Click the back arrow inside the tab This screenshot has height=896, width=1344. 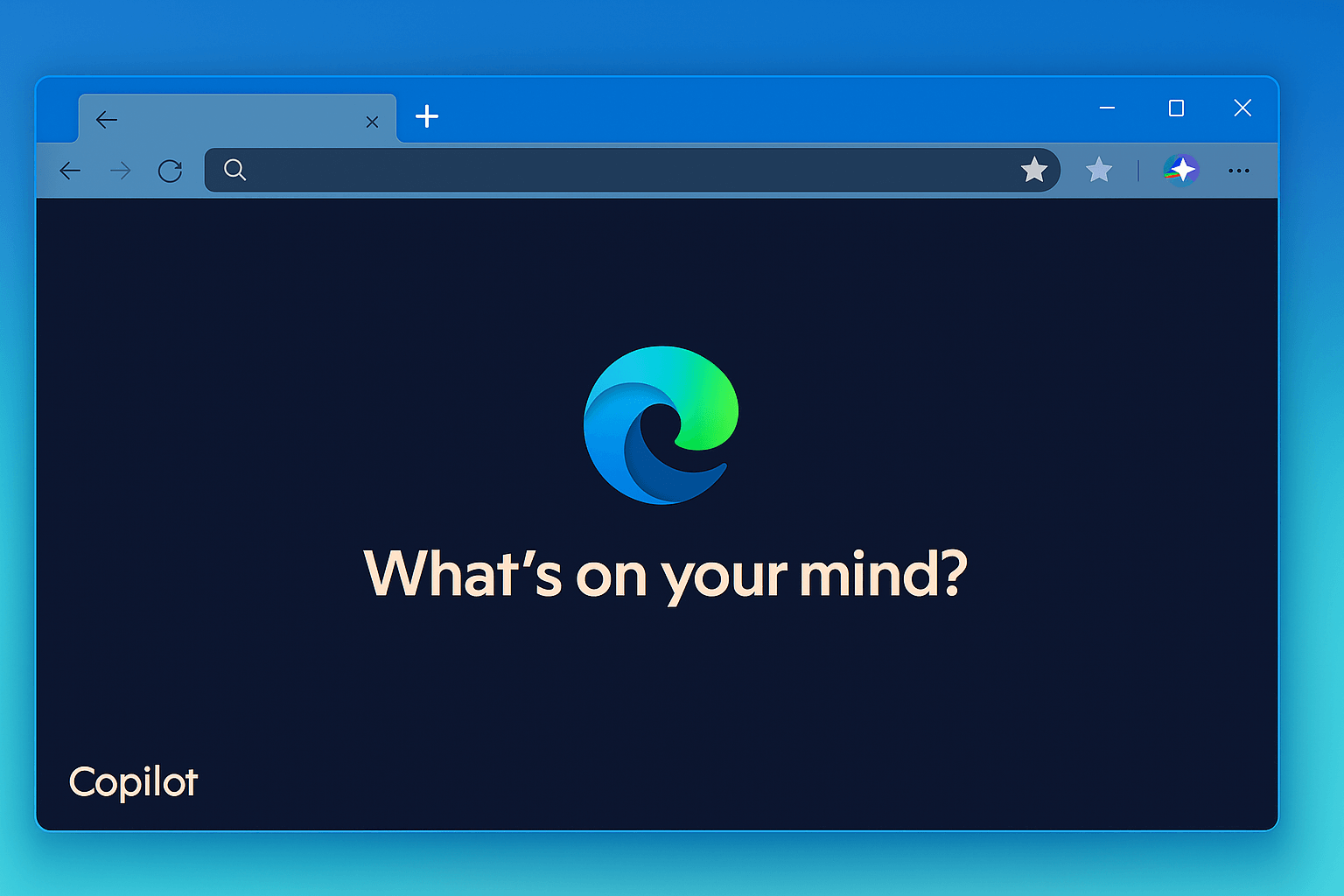point(107,119)
